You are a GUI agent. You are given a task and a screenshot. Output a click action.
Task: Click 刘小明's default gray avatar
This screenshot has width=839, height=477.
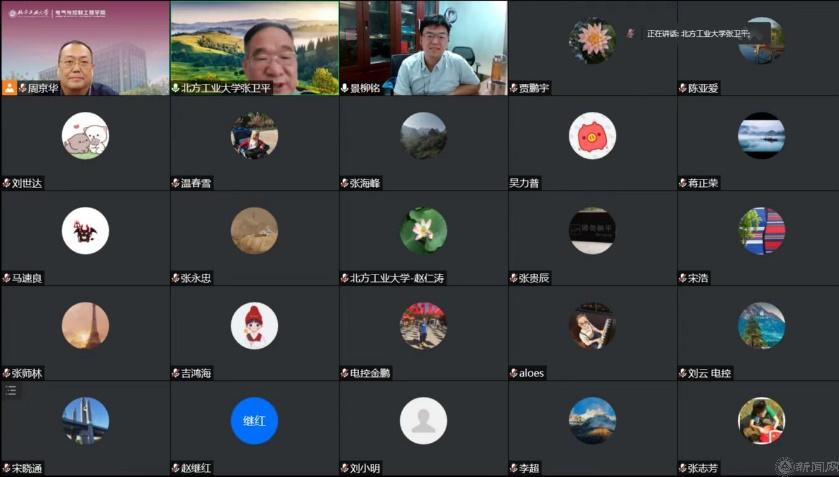(423, 421)
